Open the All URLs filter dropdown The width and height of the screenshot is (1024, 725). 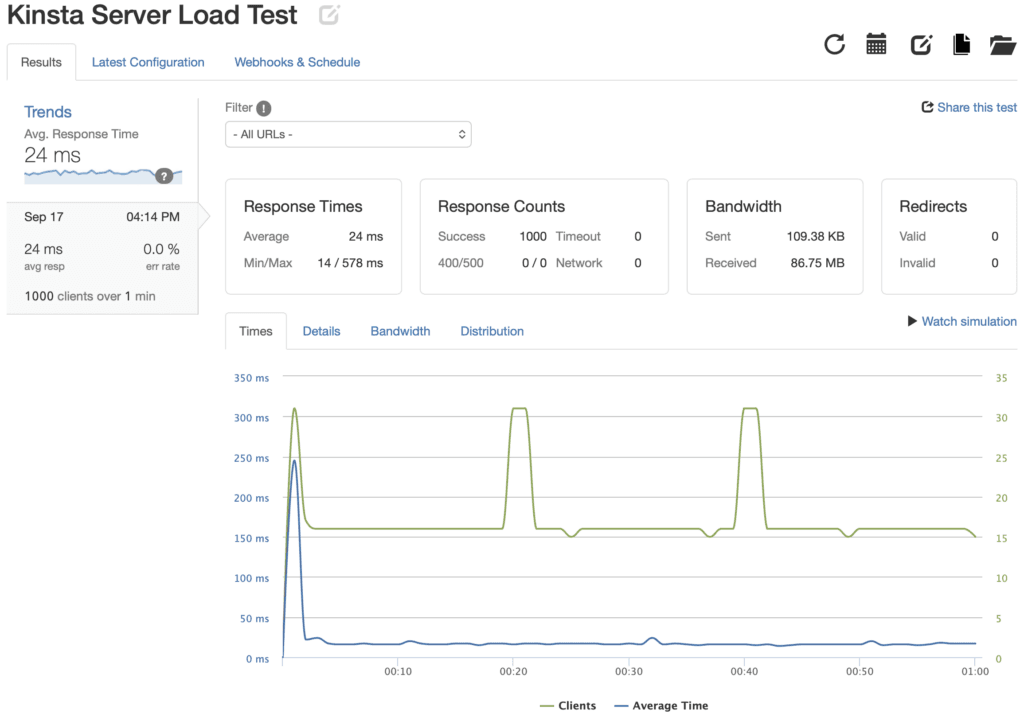tap(348, 135)
